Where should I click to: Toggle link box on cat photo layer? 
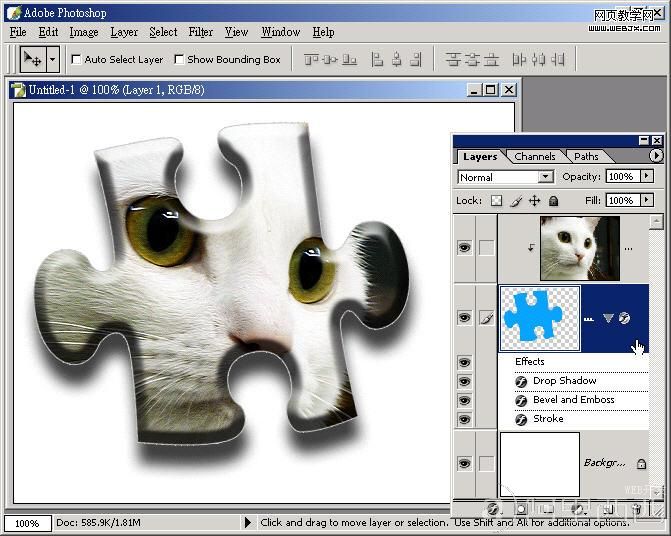tap(487, 248)
